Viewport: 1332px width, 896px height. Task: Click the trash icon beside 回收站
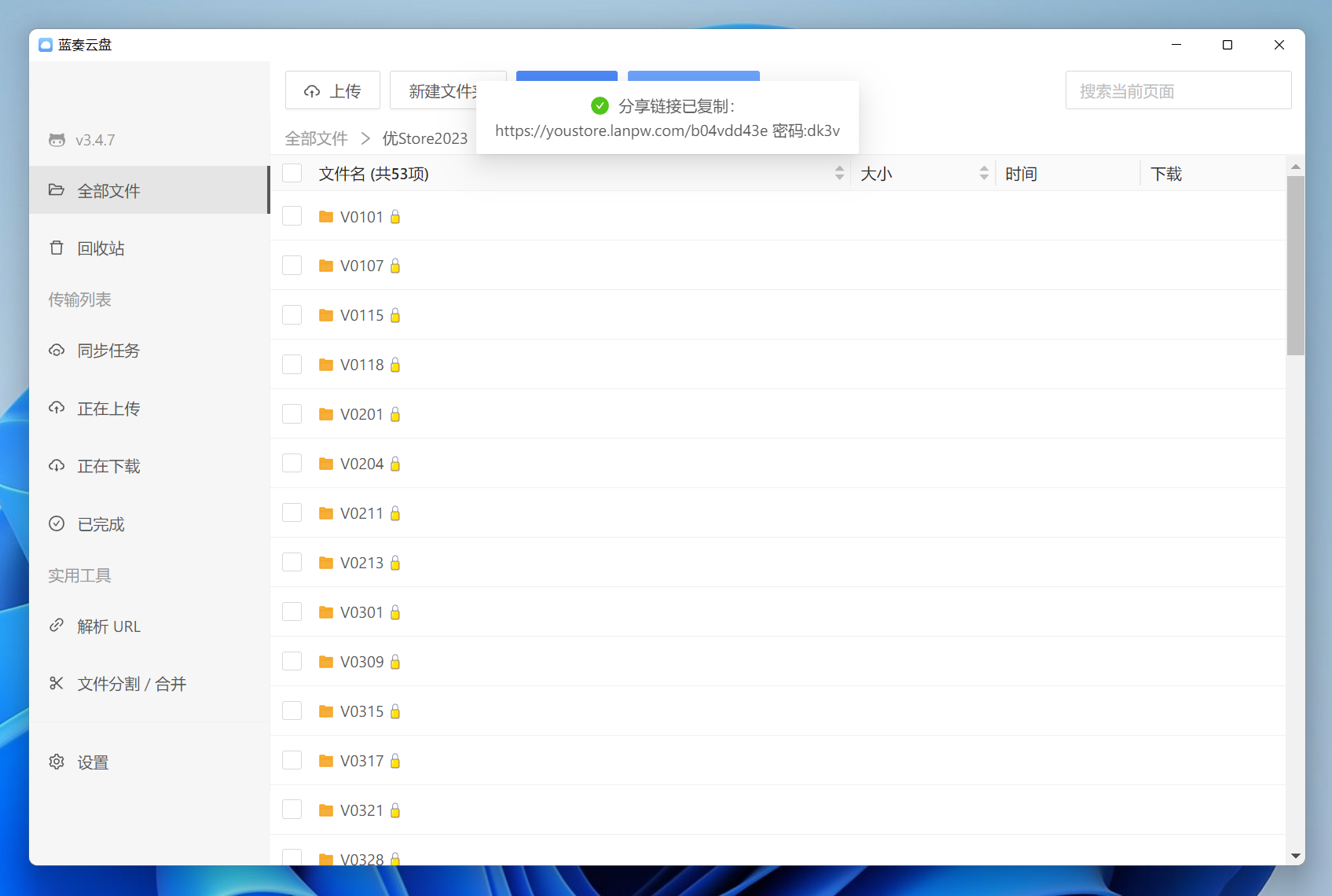(57, 248)
